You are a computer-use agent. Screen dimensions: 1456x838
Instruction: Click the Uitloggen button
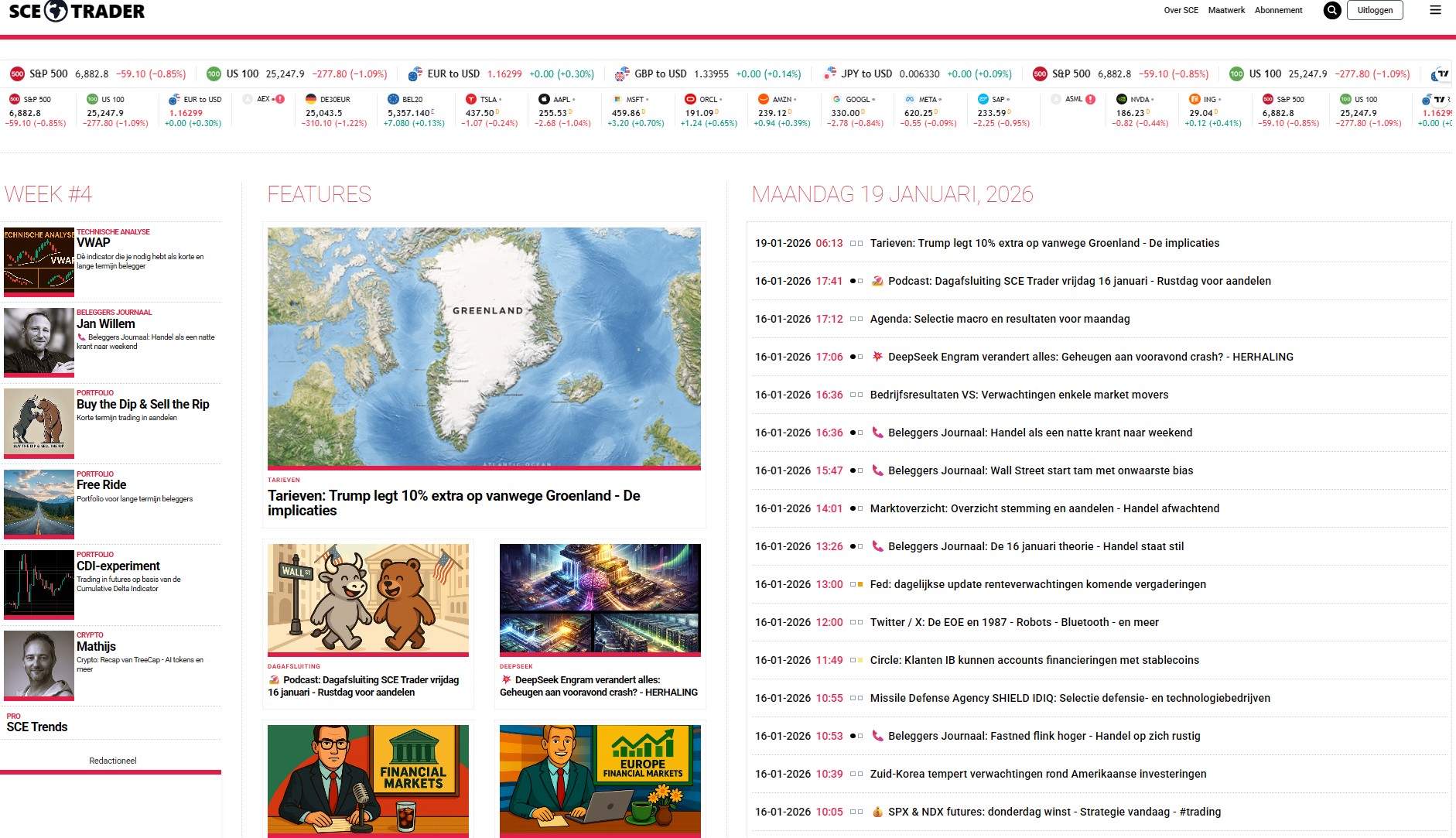[x=1375, y=10]
